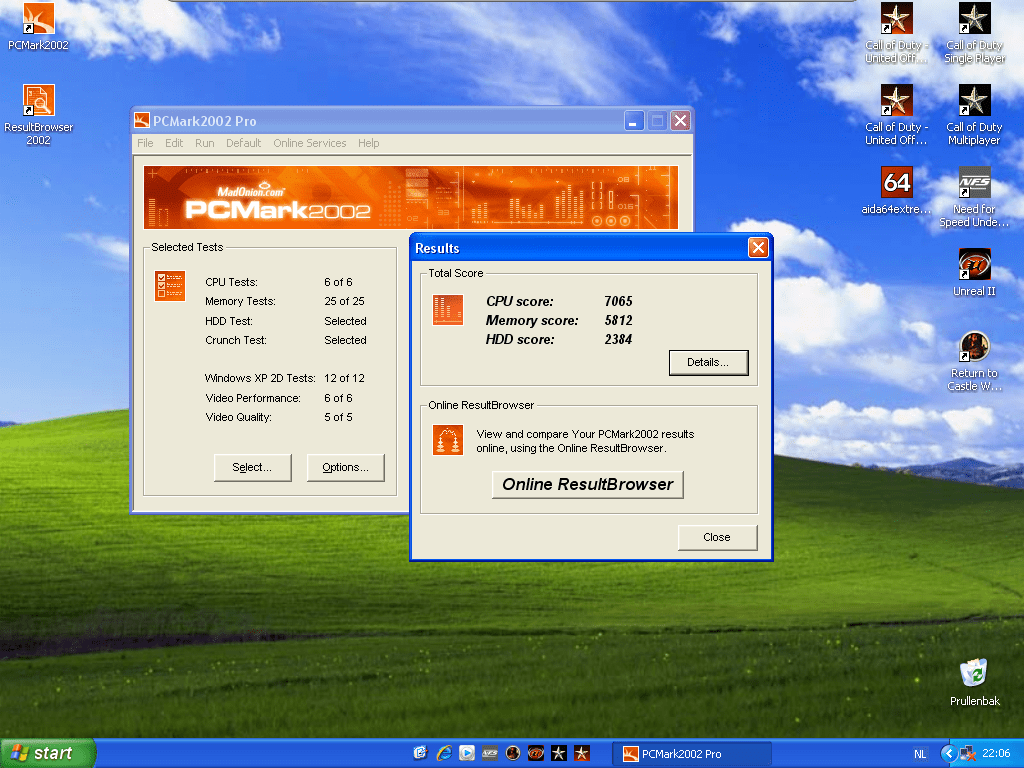Click the Online ResultBrowser button
The height and width of the screenshot is (768, 1024).
click(x=588, y=485)
